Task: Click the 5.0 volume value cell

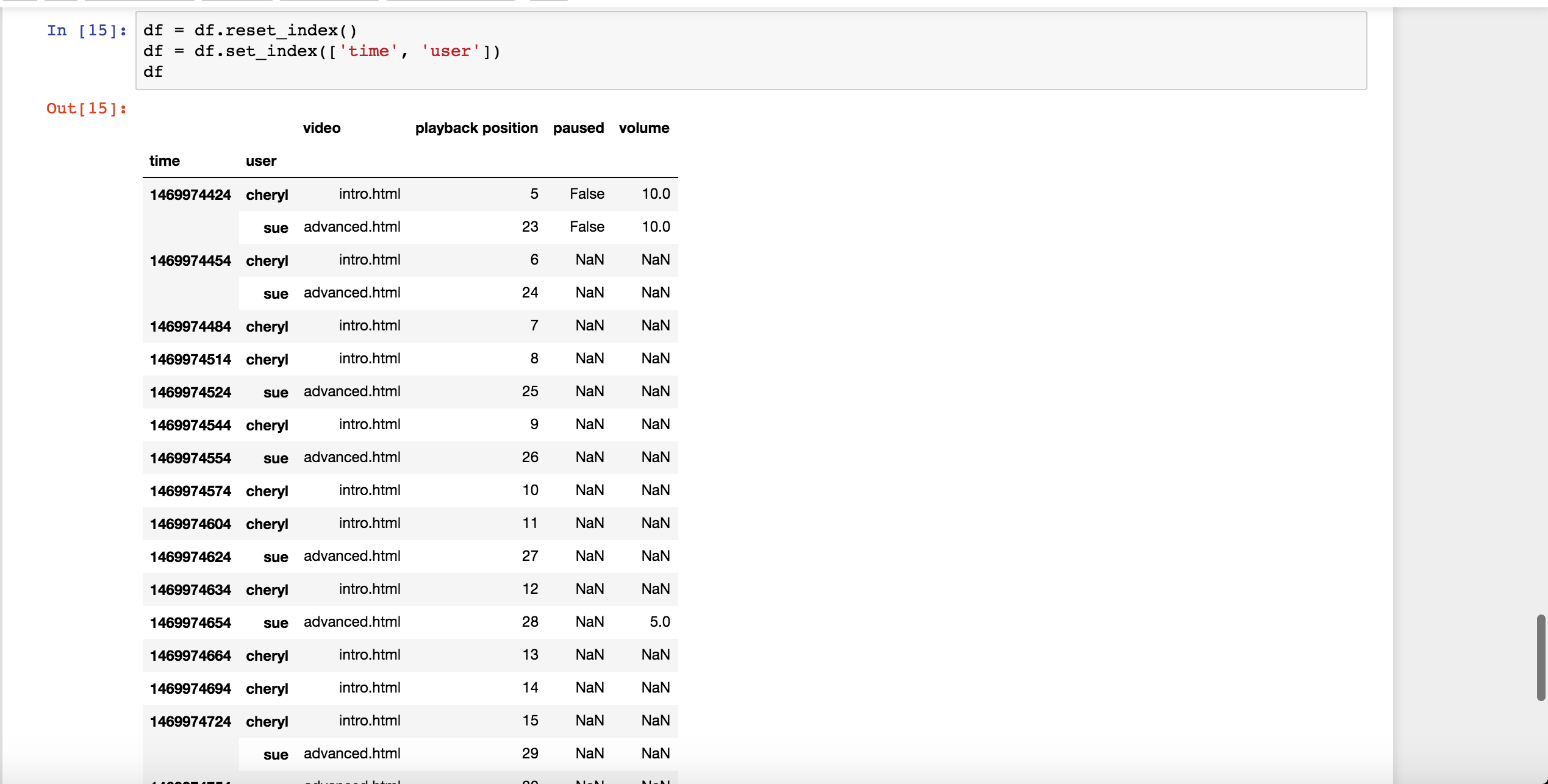Action: (659, 622)
